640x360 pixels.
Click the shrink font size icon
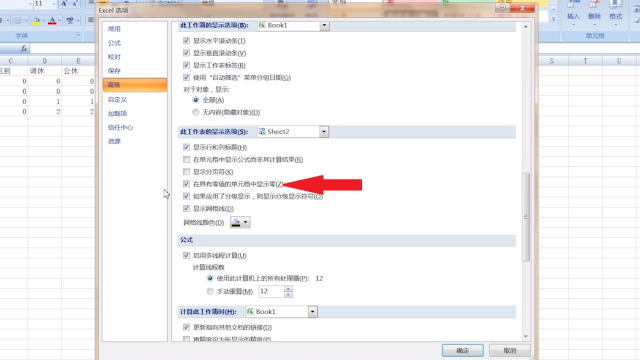tap(75, 4)
